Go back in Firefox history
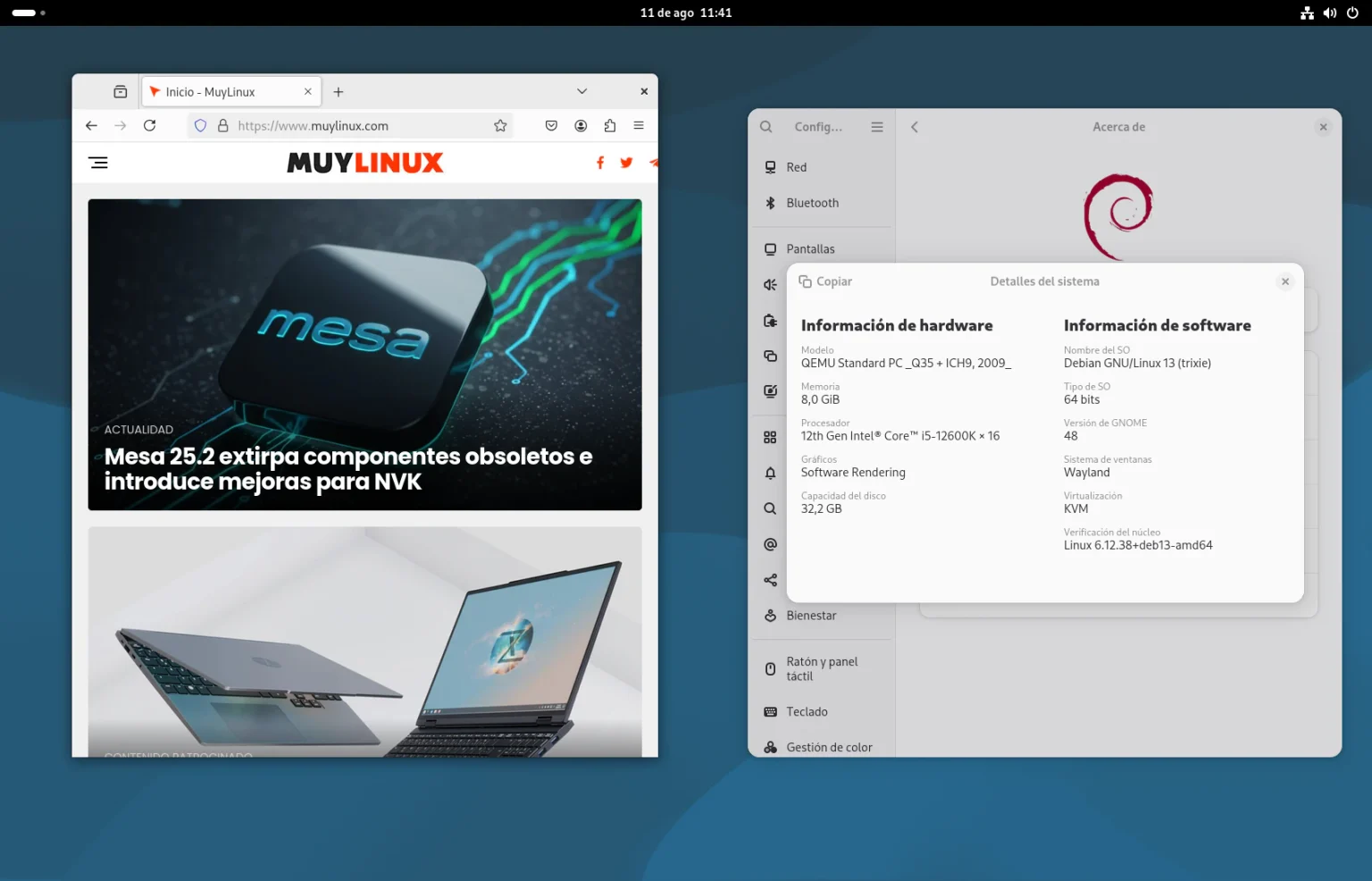The height and width of the screenshot is (881, 1372). coord(91,126)
